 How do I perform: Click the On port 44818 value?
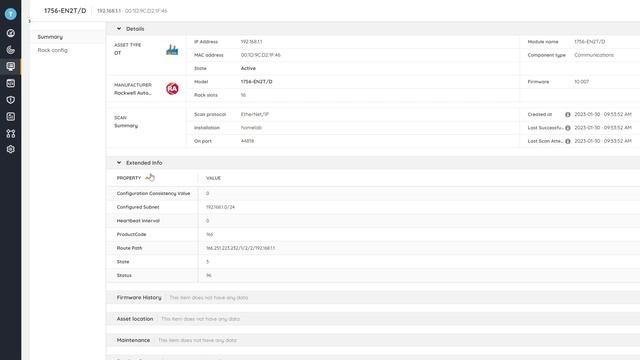247,141
